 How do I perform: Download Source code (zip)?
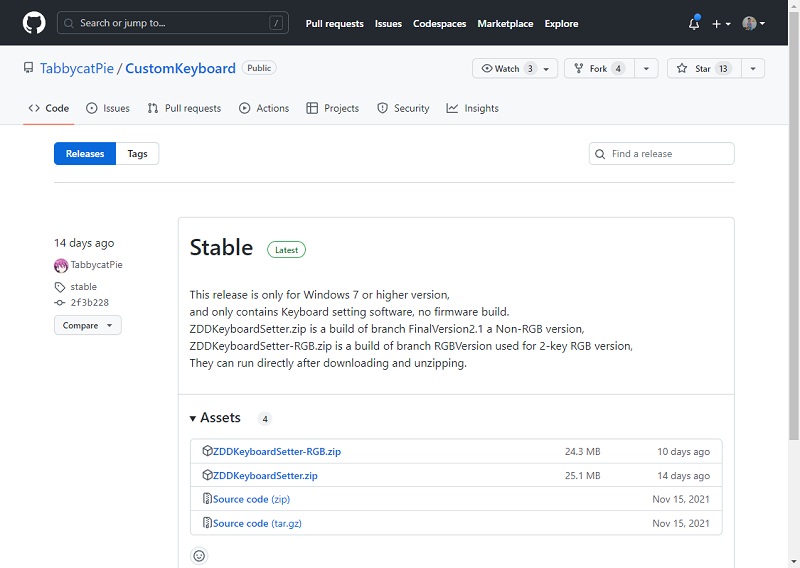(251, 499)
